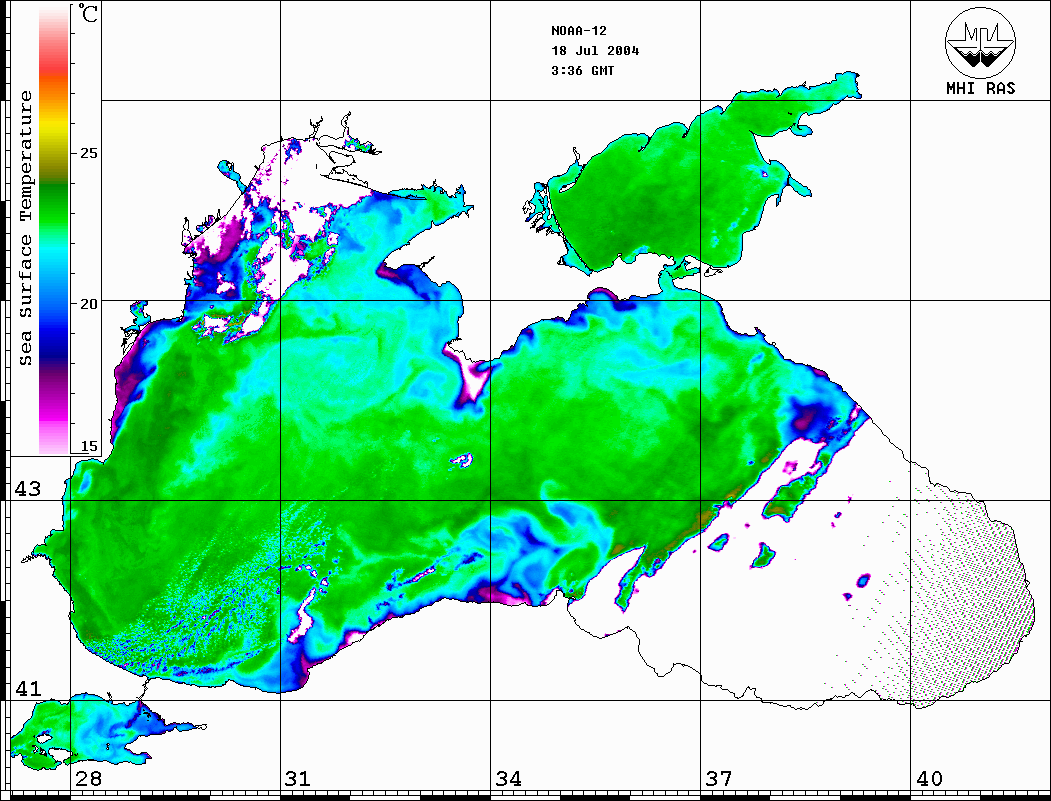
Task: Click the "MHI RAS" caption text
Action: coord(980,88)
